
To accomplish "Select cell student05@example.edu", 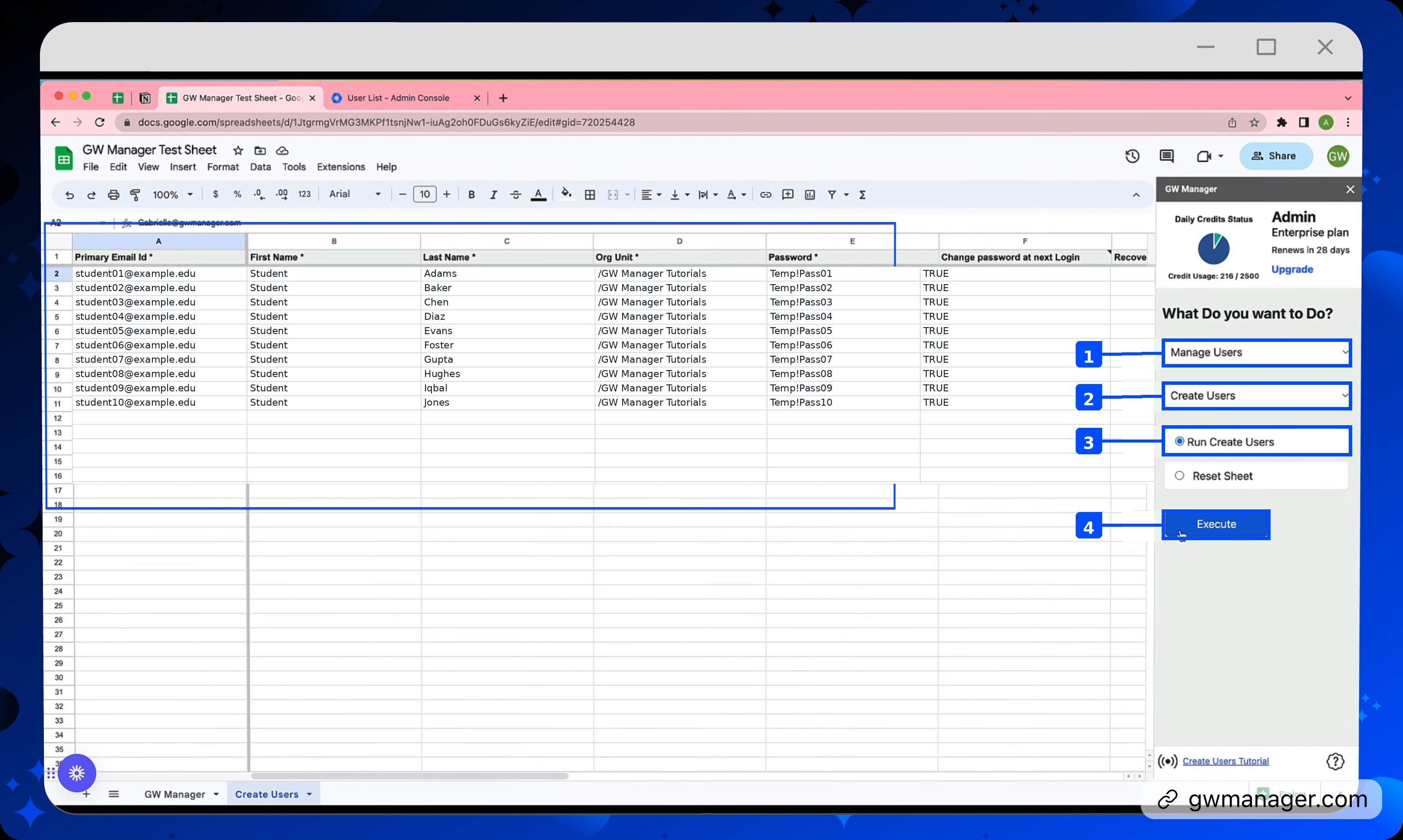I will (x=160, y=331).
